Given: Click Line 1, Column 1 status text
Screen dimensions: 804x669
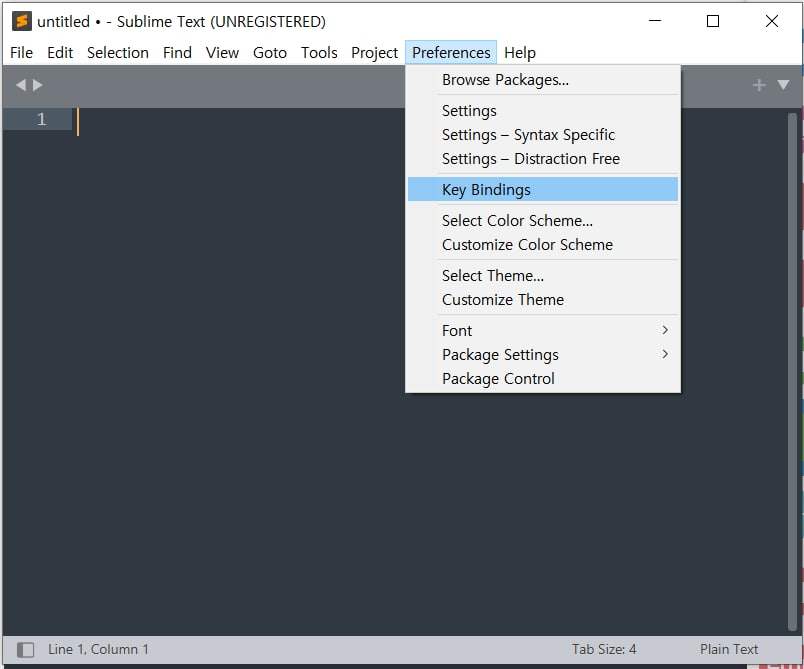Looking at the screenshot, I should [98, 650].
